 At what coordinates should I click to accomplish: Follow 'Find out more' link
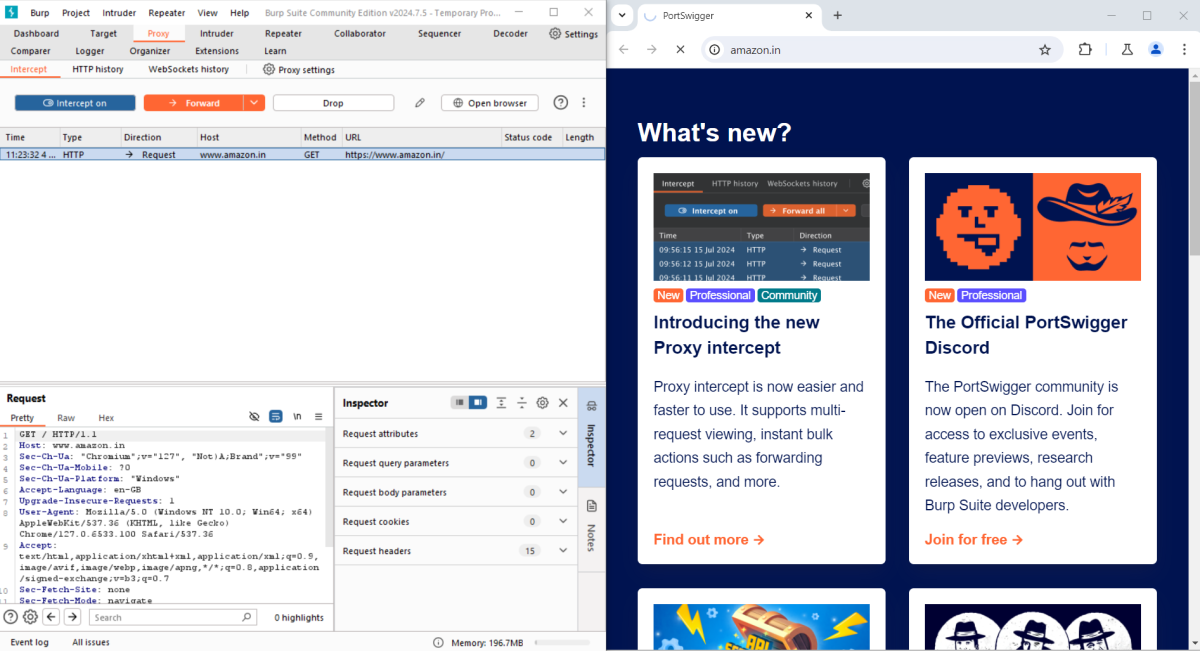(709, 539)
